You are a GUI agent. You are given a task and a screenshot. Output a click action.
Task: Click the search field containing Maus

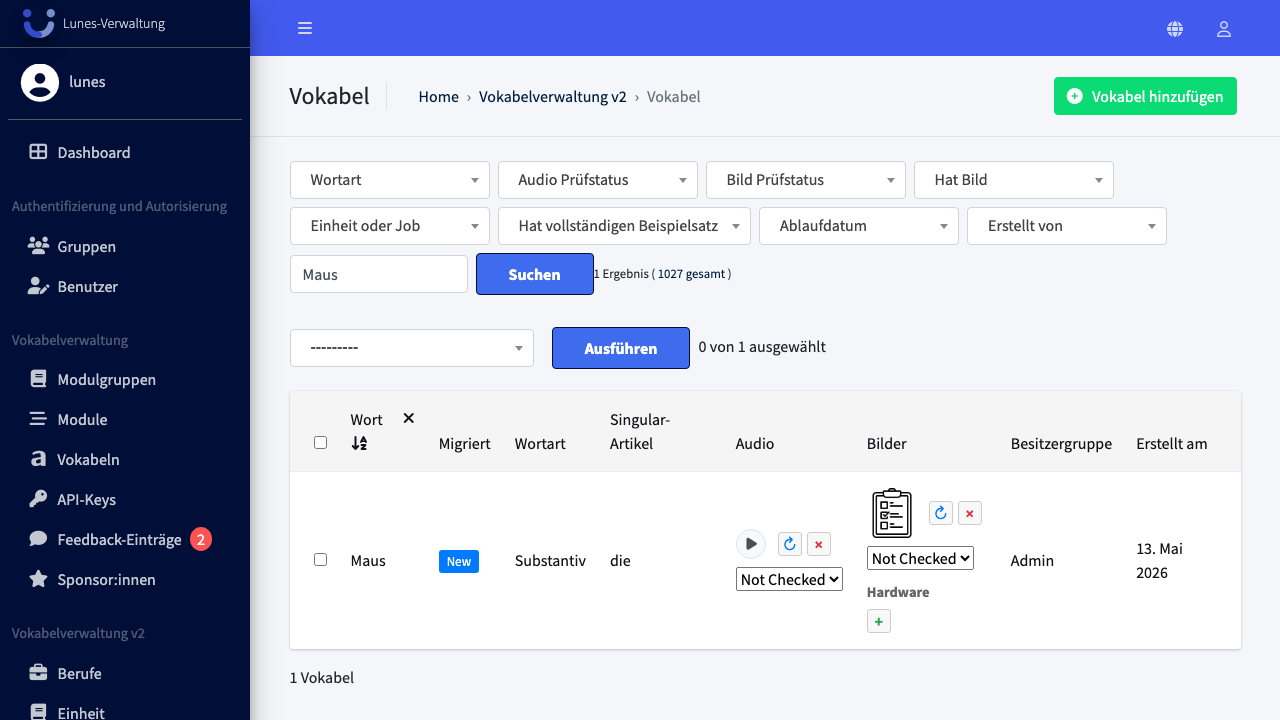point(379,274)
